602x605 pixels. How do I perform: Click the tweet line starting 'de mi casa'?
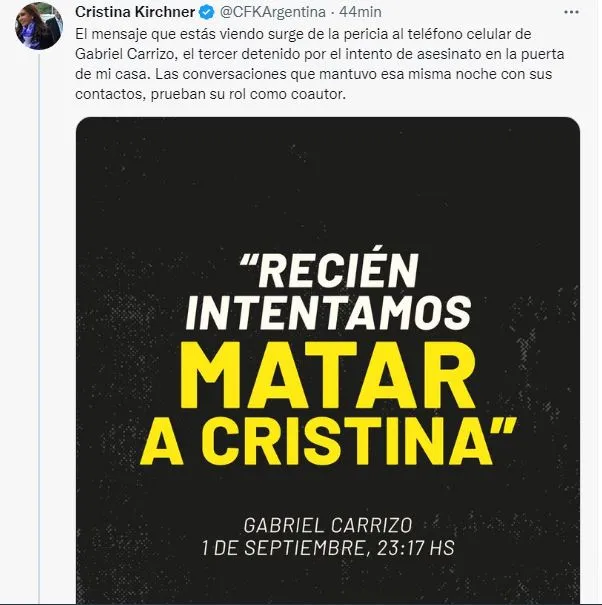(x=314, y=74)
